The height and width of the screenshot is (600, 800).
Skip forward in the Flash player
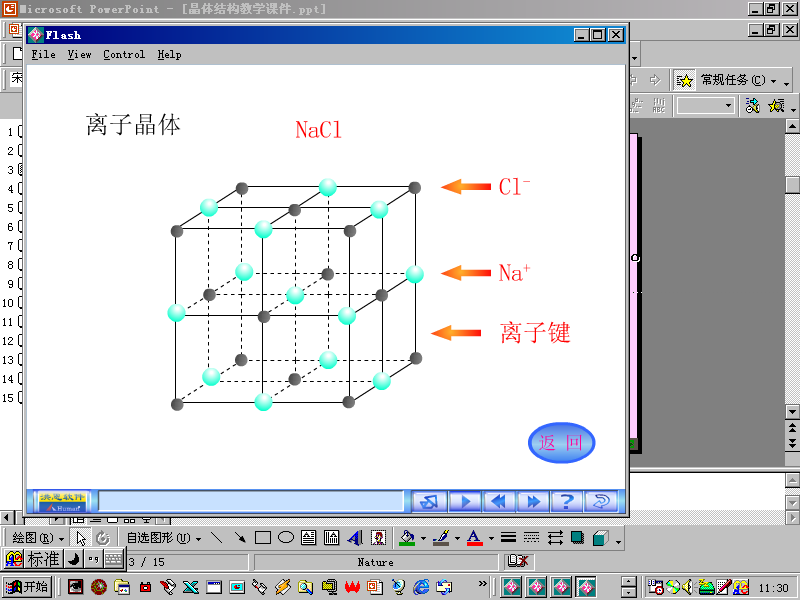[533, 501]
